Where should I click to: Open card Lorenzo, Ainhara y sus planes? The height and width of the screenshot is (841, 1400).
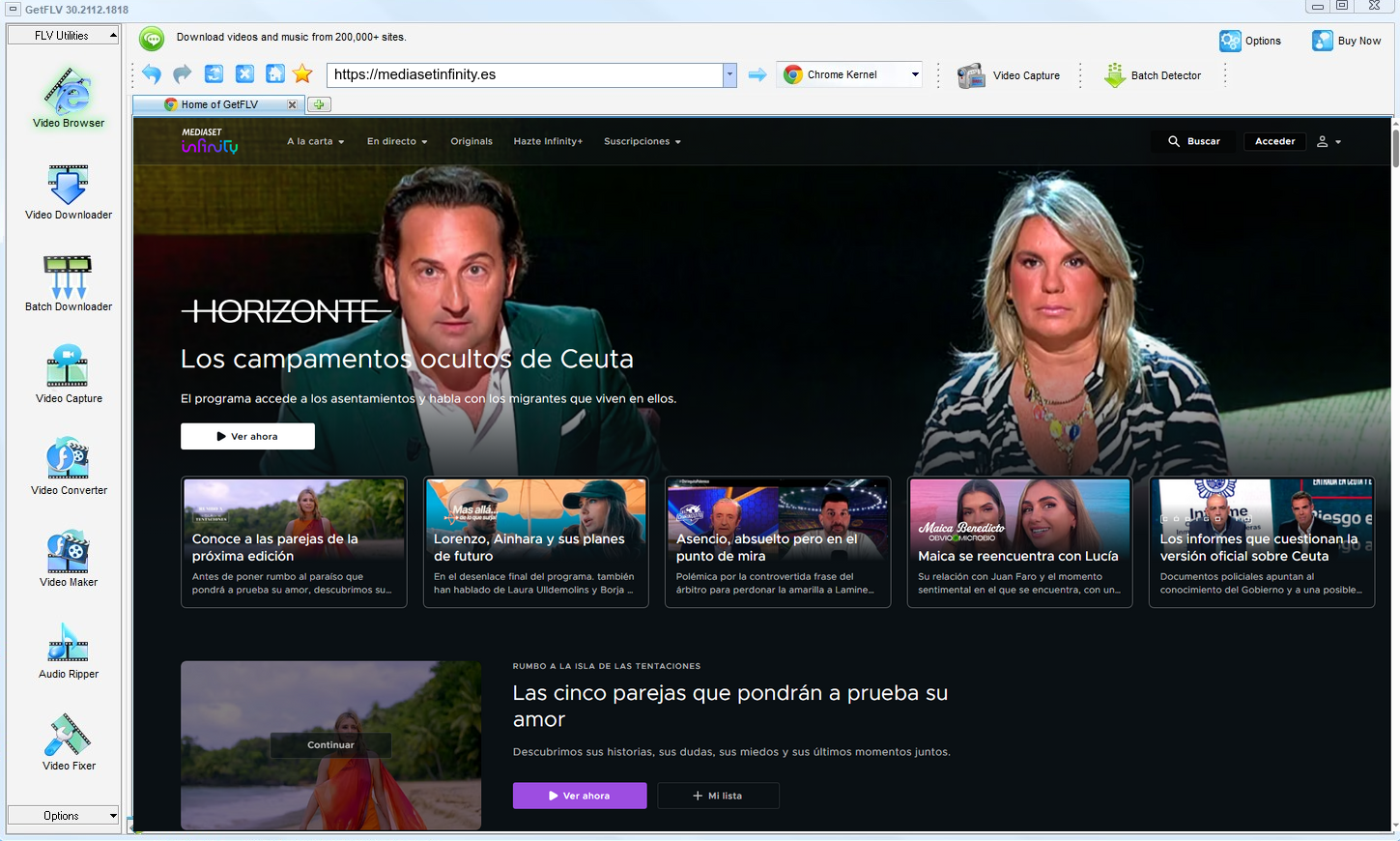(x=535, y=541)
